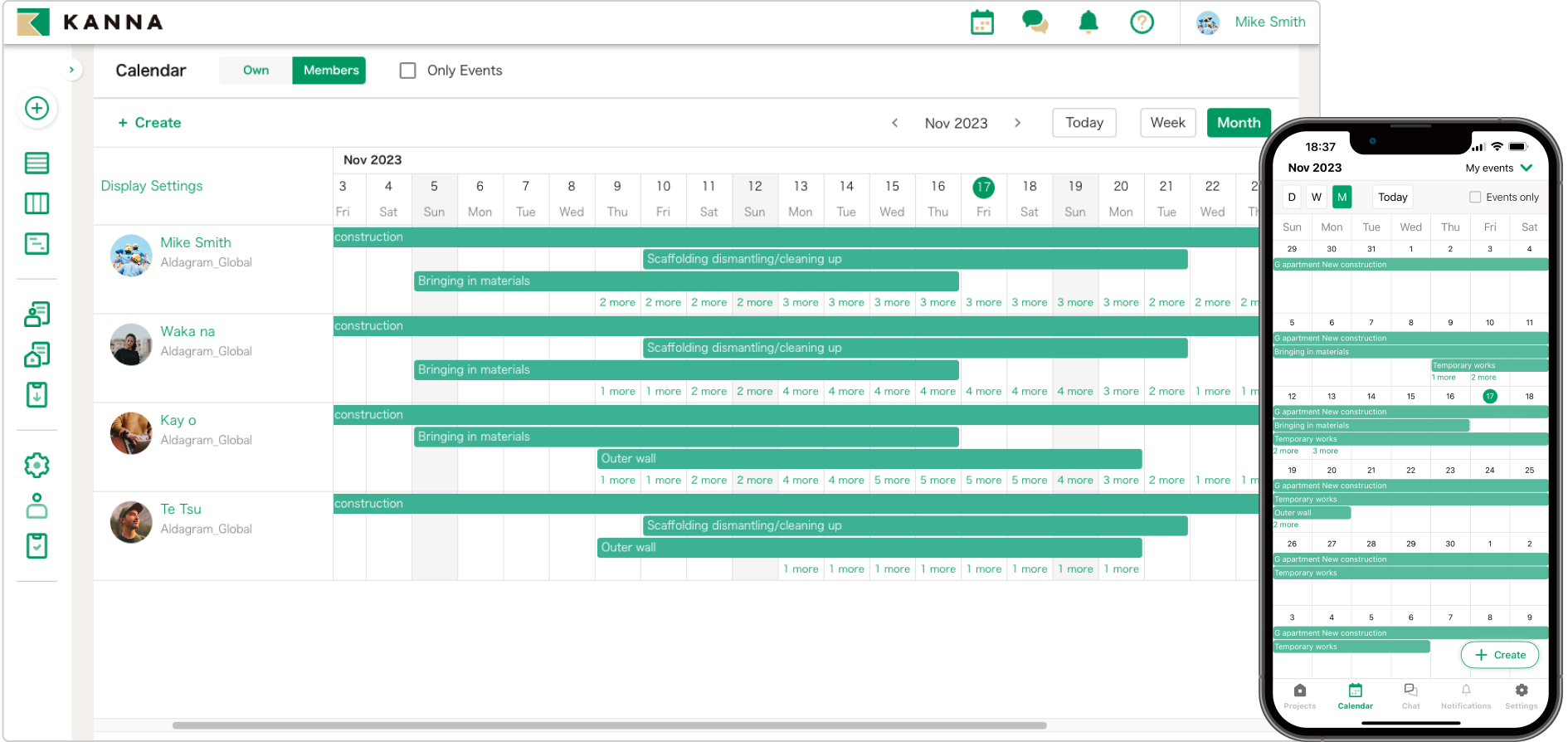Image resolution: width=1568 pixels, height=742 pixels.
Task: Click the horizontal calendar scrollbar
Action: pyautogui.click(x=610, y=725)
